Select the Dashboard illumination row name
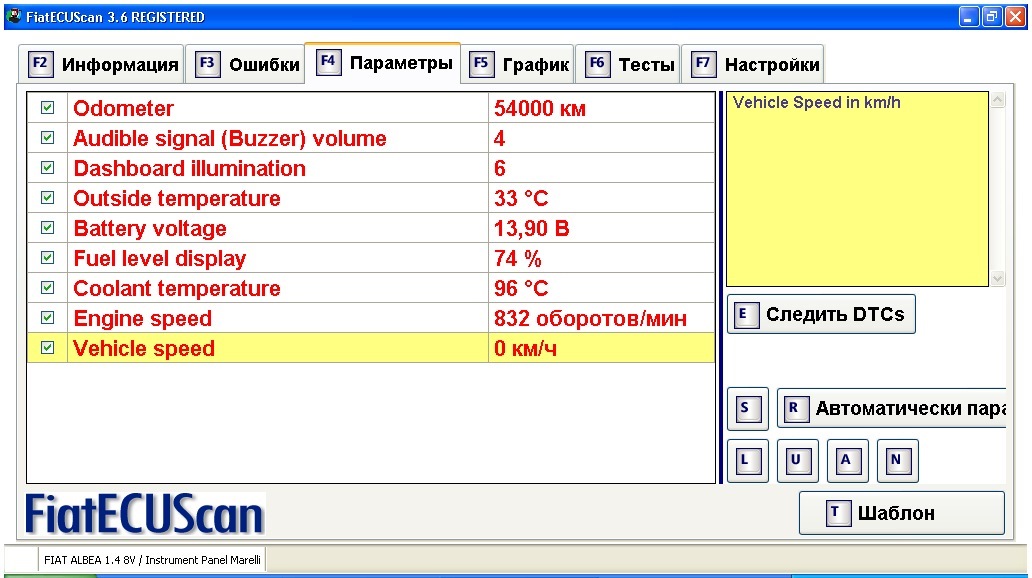Viewport: 1032px width, 578px height. [190, 168]
